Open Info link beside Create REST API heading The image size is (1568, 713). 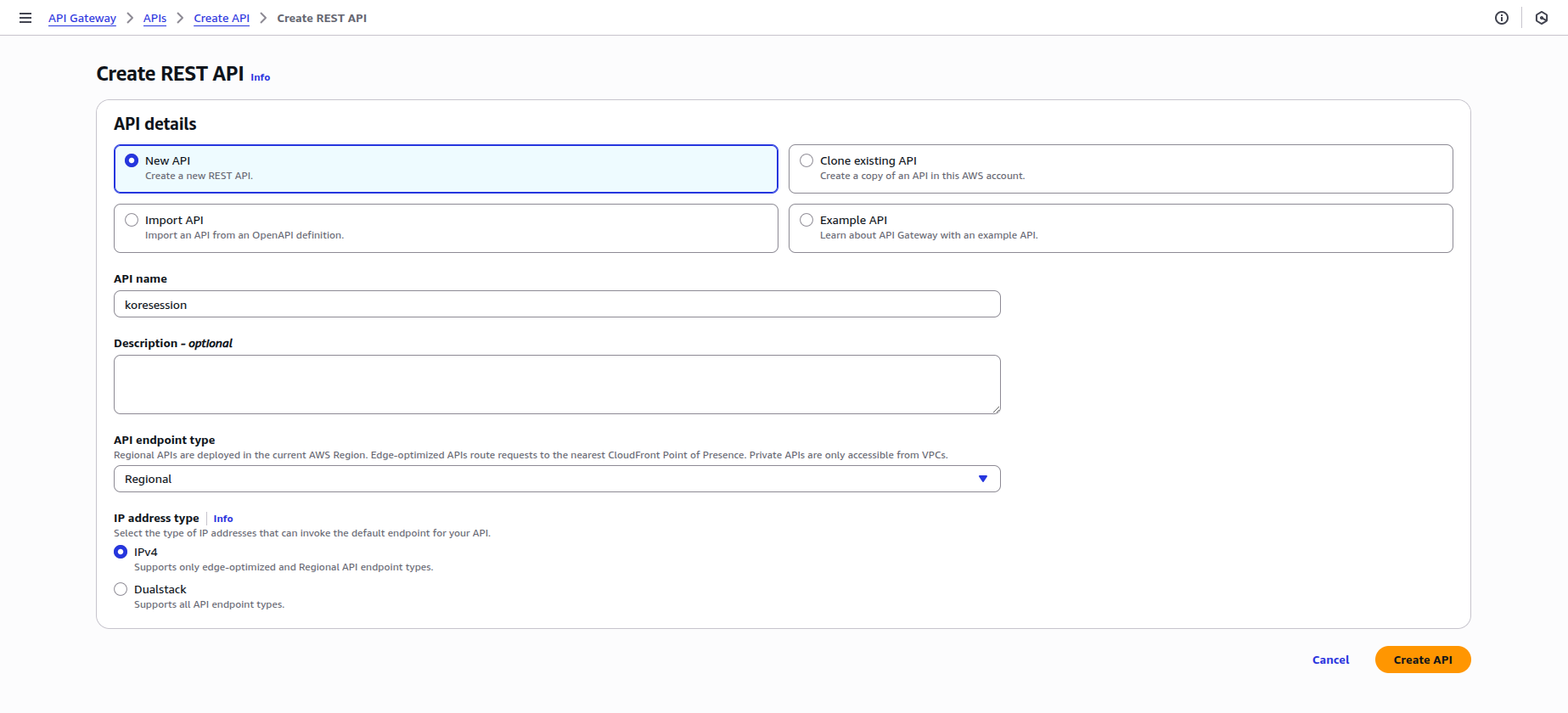pos(261,77)
